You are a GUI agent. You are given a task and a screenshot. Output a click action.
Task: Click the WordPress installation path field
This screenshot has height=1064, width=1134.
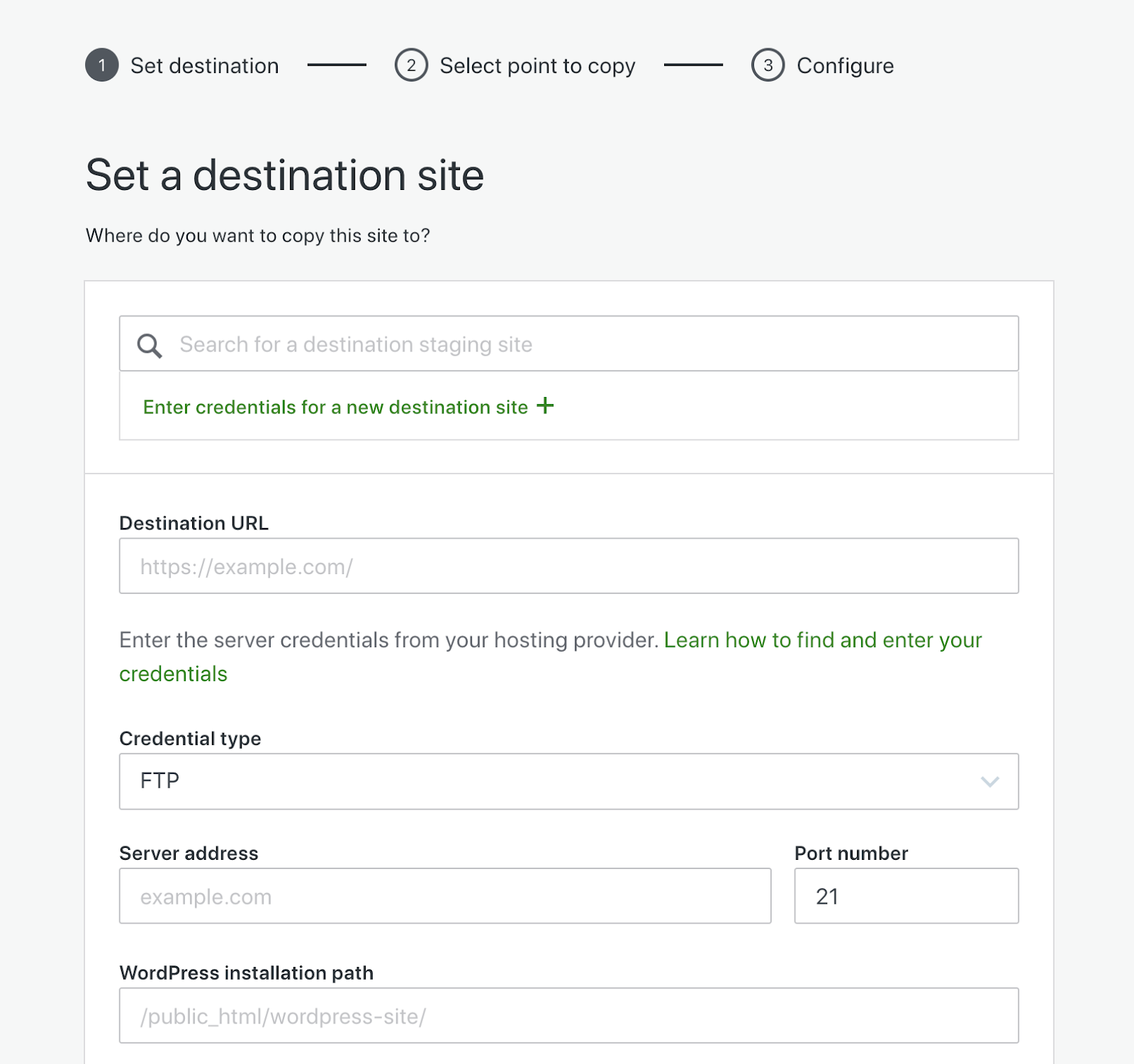567,1015
